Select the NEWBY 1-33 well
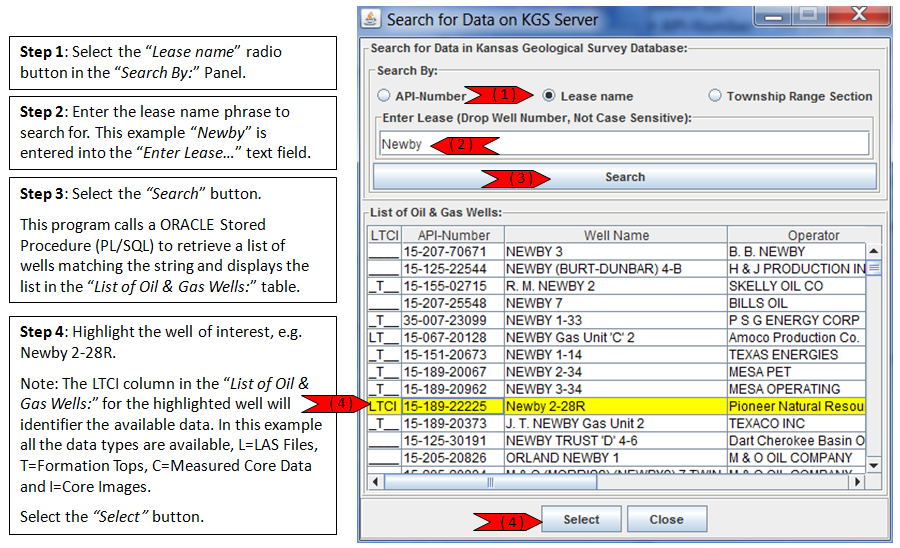This screenshot has width=900, height=548. [616, 320]
